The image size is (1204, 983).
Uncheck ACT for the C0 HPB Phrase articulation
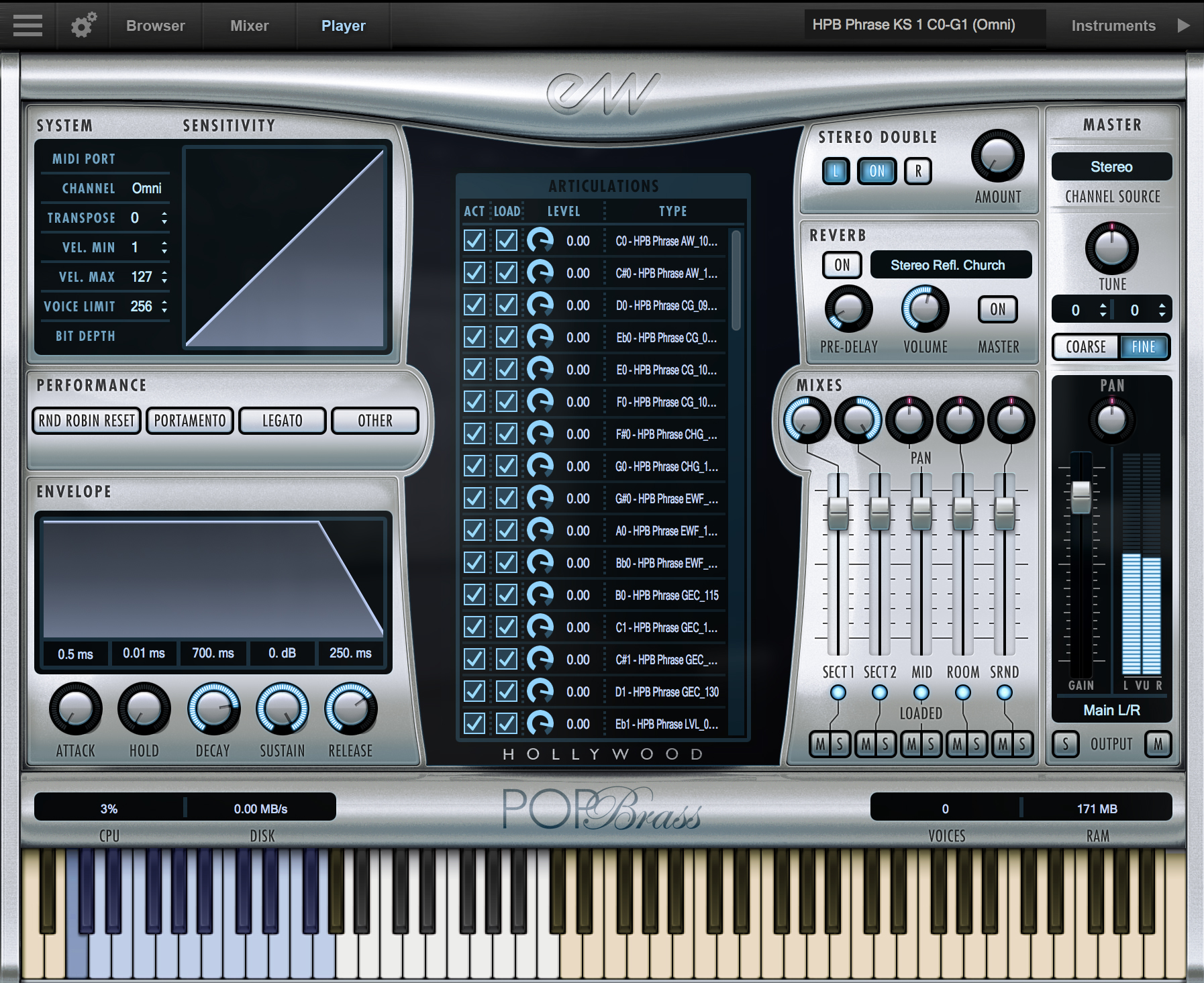[474, 241]
